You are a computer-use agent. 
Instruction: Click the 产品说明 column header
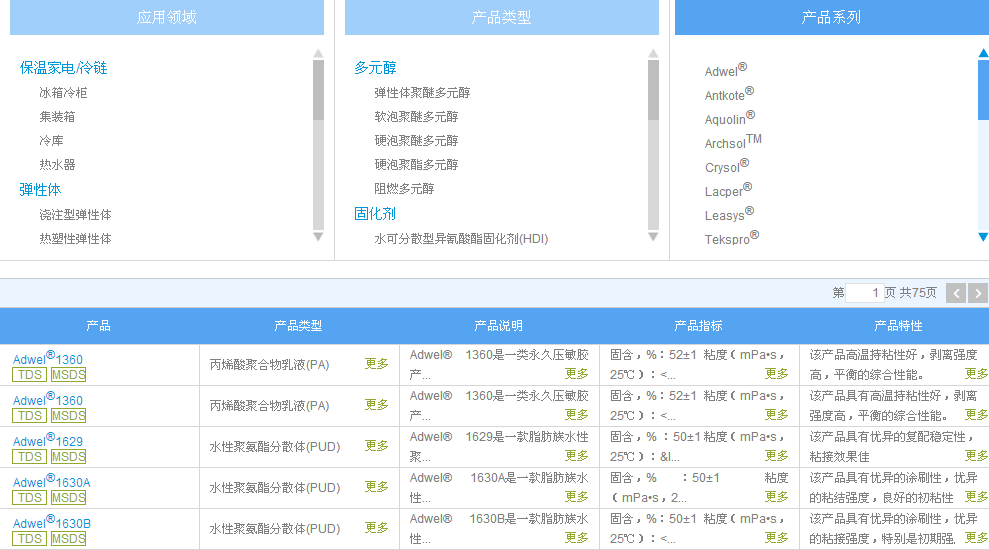coord(498,326)
